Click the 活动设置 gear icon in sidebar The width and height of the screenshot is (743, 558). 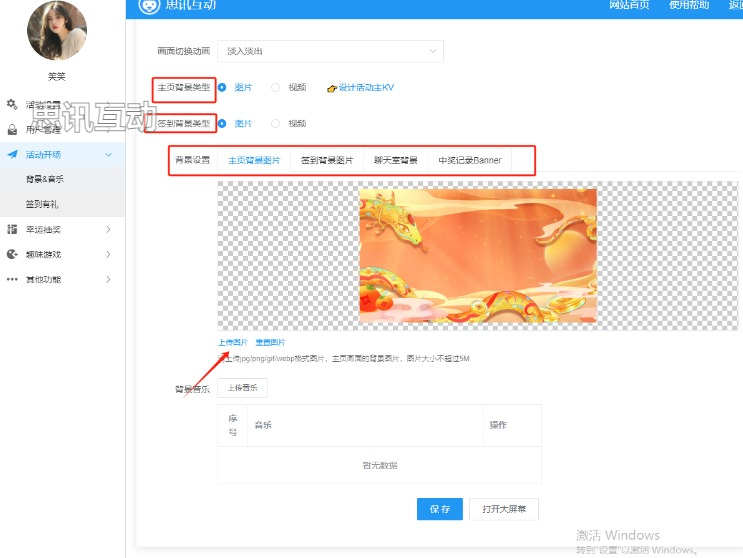pos(12,104)
